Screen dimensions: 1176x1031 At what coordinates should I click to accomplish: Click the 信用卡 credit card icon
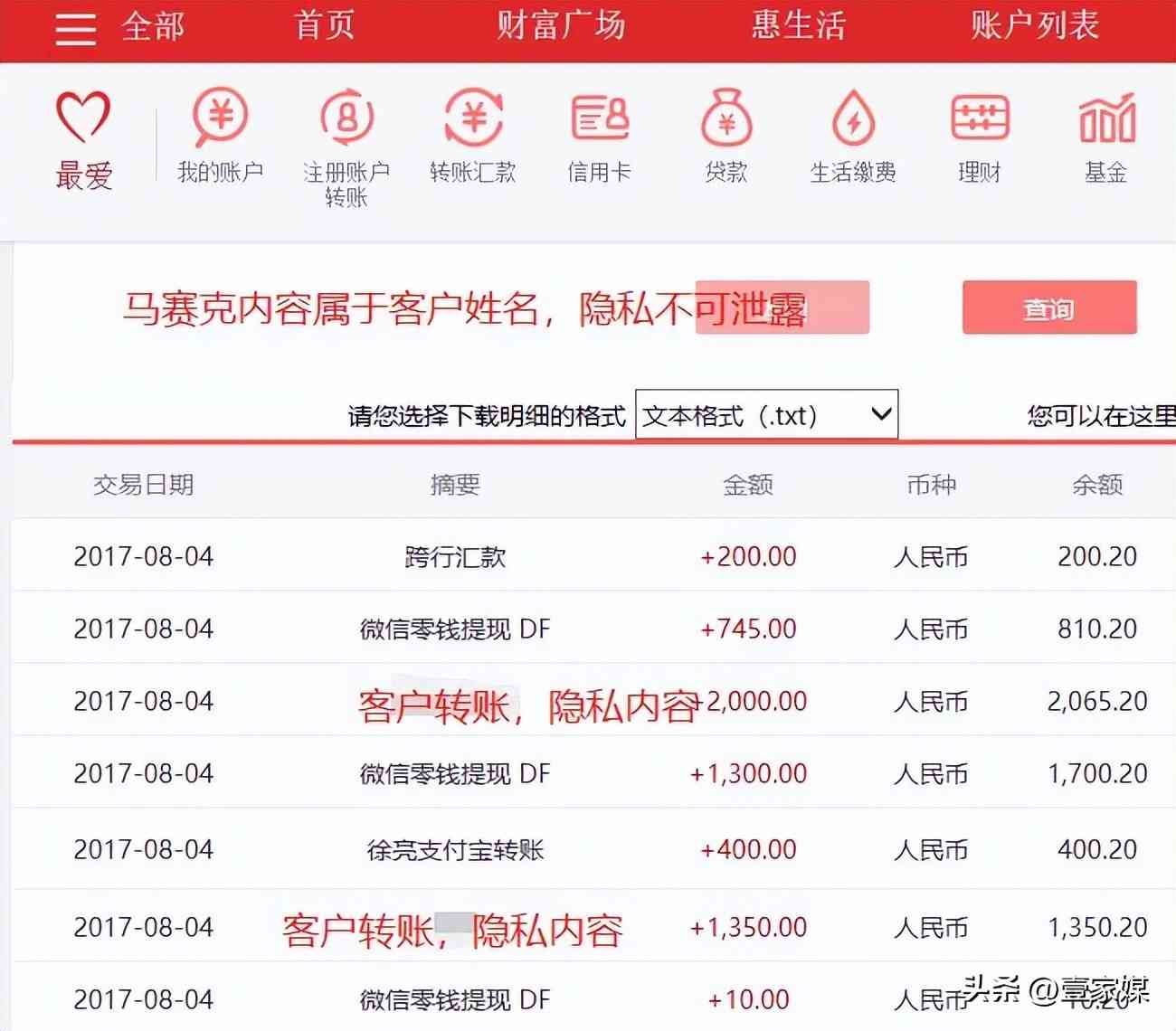click(x=599, y=118)
